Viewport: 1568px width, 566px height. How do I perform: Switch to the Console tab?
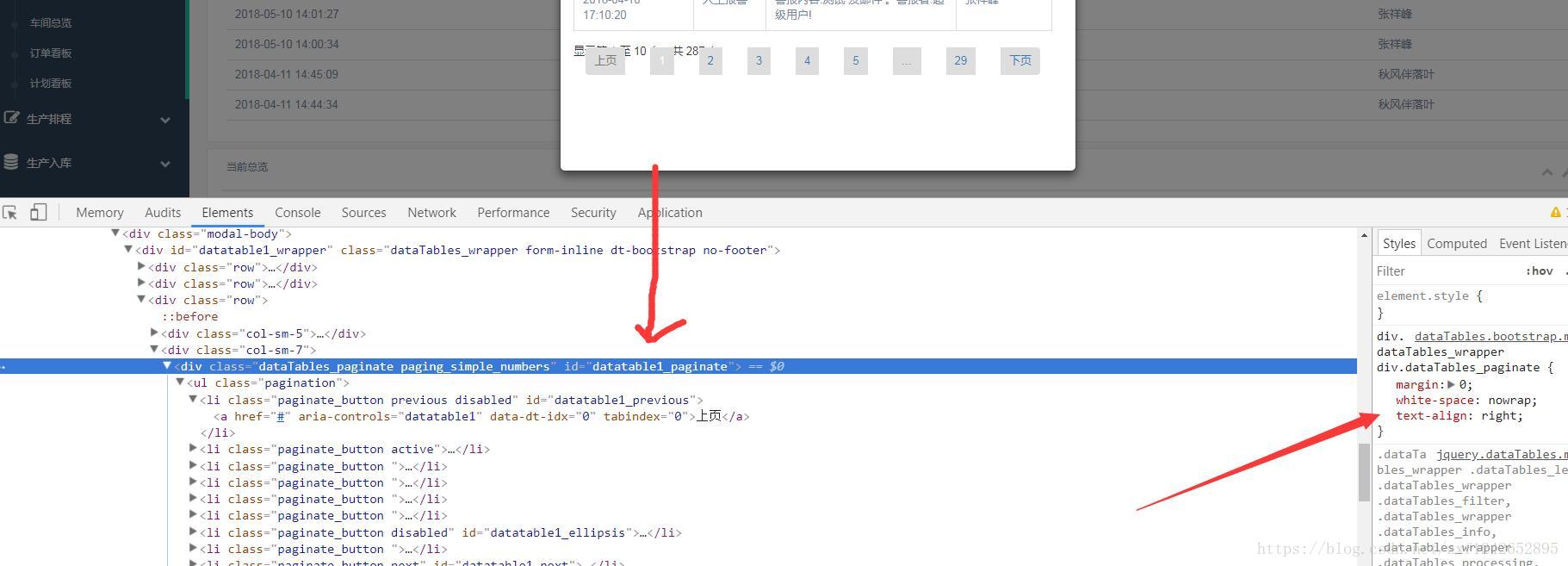click(x=298, y=213)
